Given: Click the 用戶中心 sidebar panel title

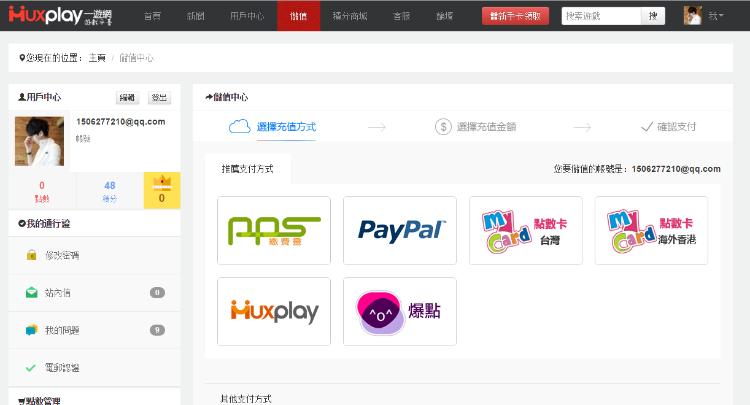Looking at the screenshot, I should (44, 97).
